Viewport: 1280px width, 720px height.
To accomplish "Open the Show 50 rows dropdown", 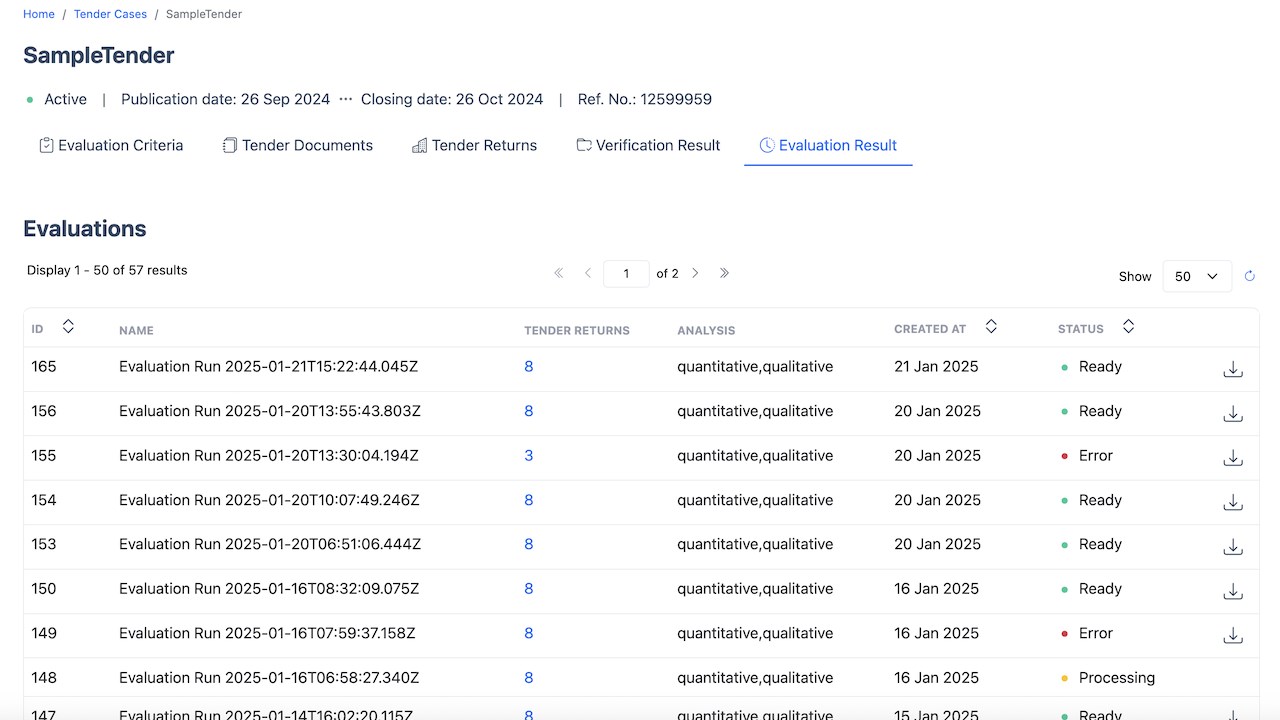I will tap(1197, 276).
